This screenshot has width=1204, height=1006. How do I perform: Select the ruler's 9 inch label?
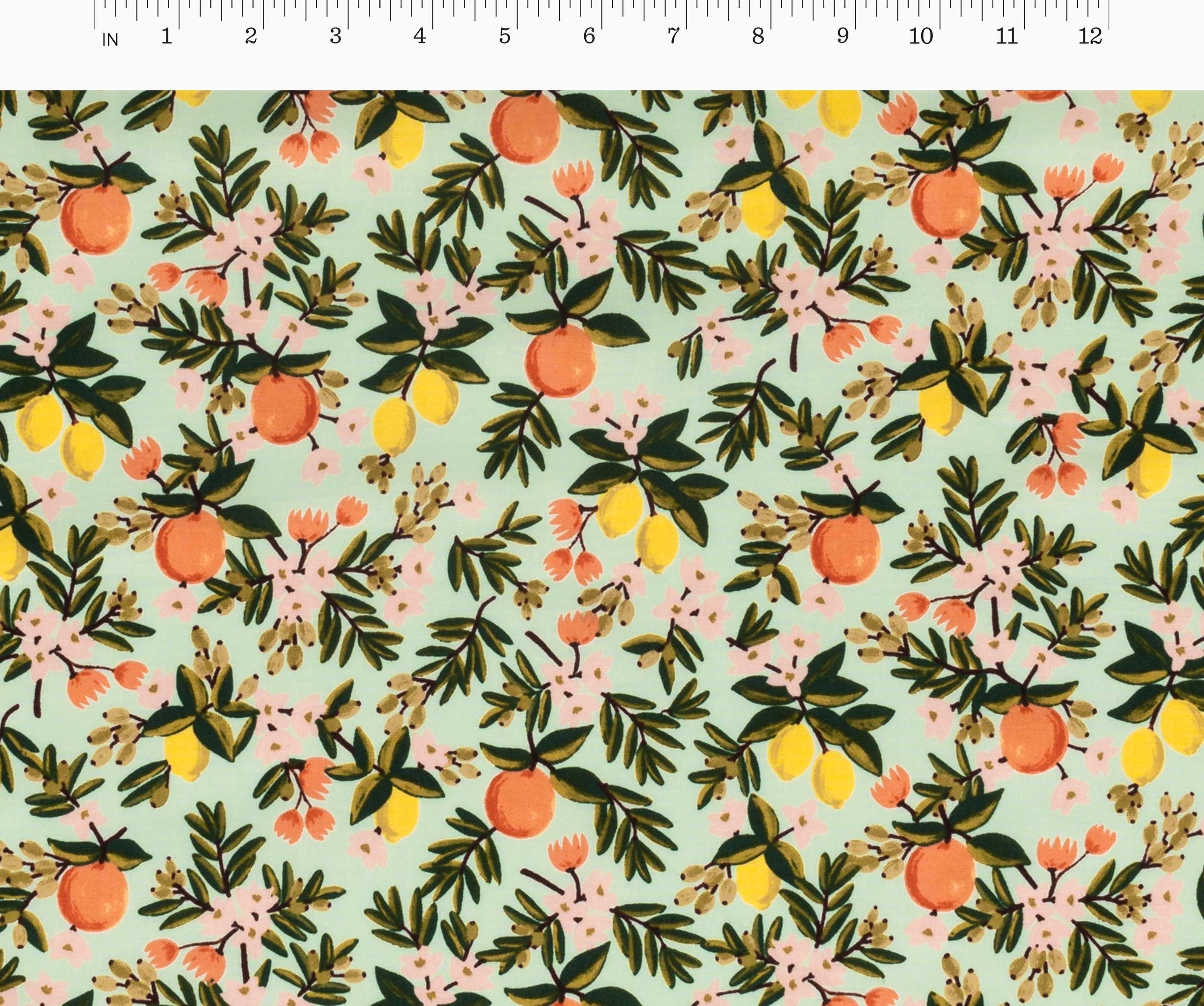click(x=843, y=36)
